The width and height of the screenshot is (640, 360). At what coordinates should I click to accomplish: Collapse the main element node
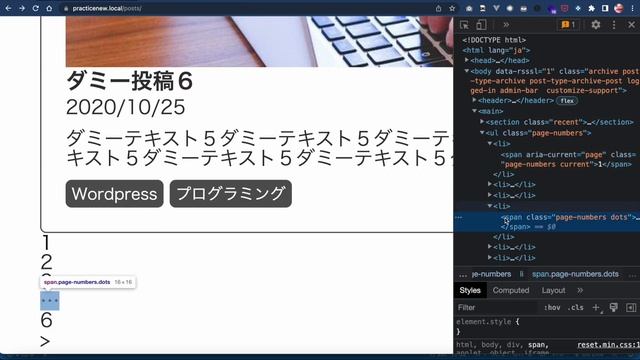[474, 111]
